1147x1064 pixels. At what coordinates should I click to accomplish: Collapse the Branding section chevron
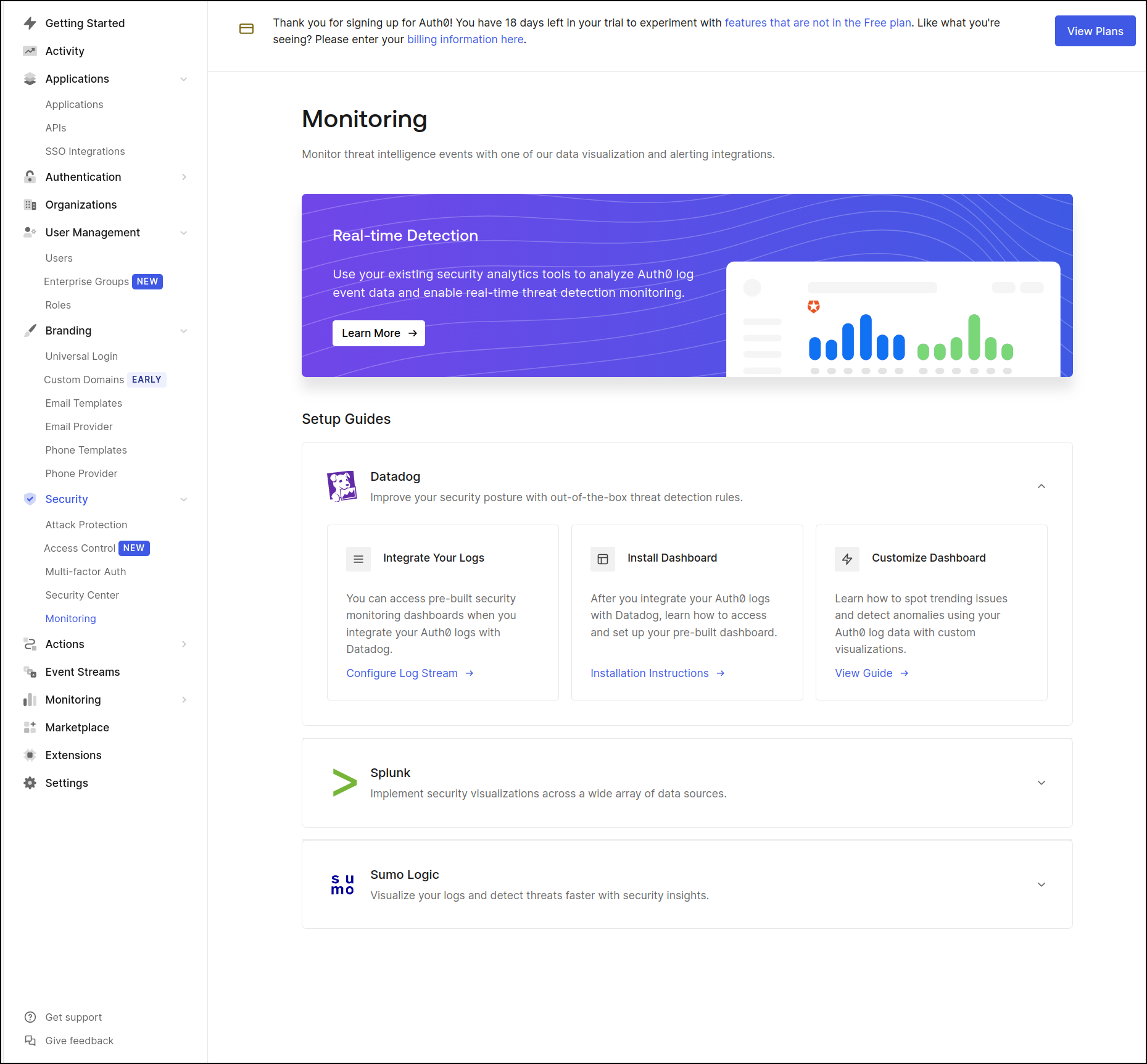[x=184, y=331]
